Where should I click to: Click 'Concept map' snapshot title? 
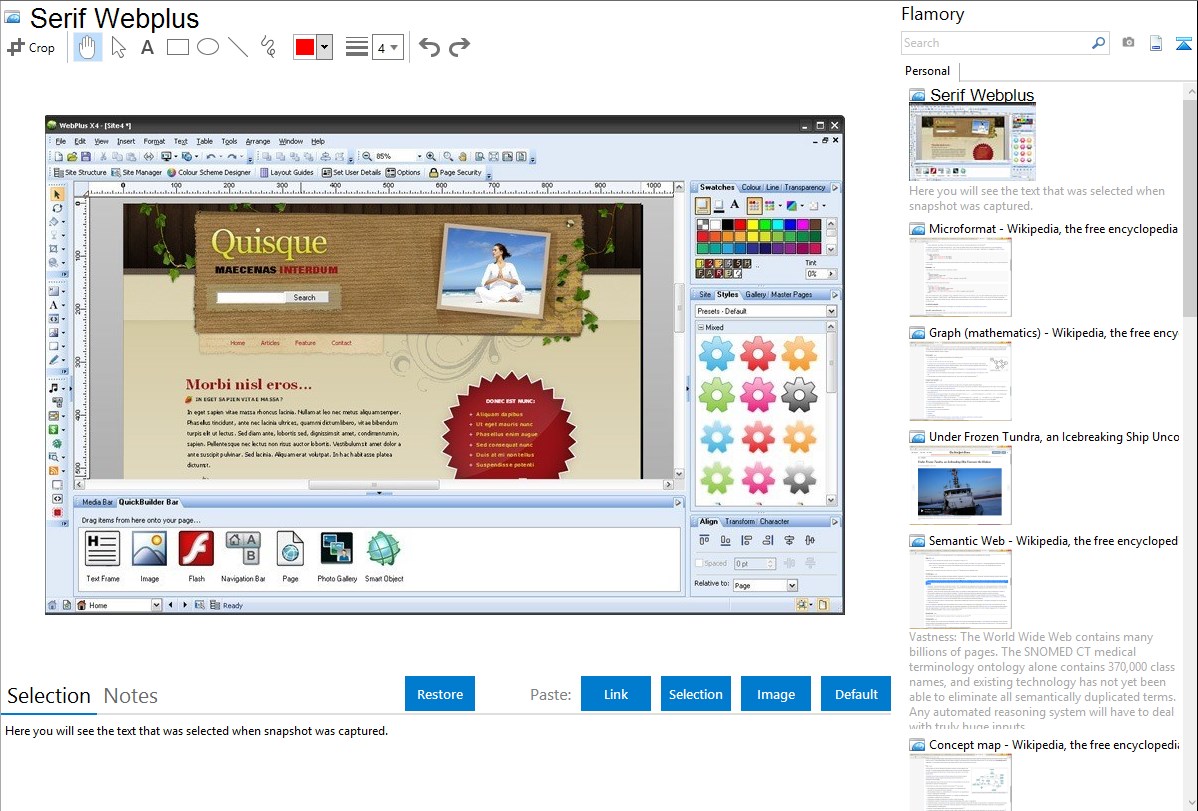1054,745
